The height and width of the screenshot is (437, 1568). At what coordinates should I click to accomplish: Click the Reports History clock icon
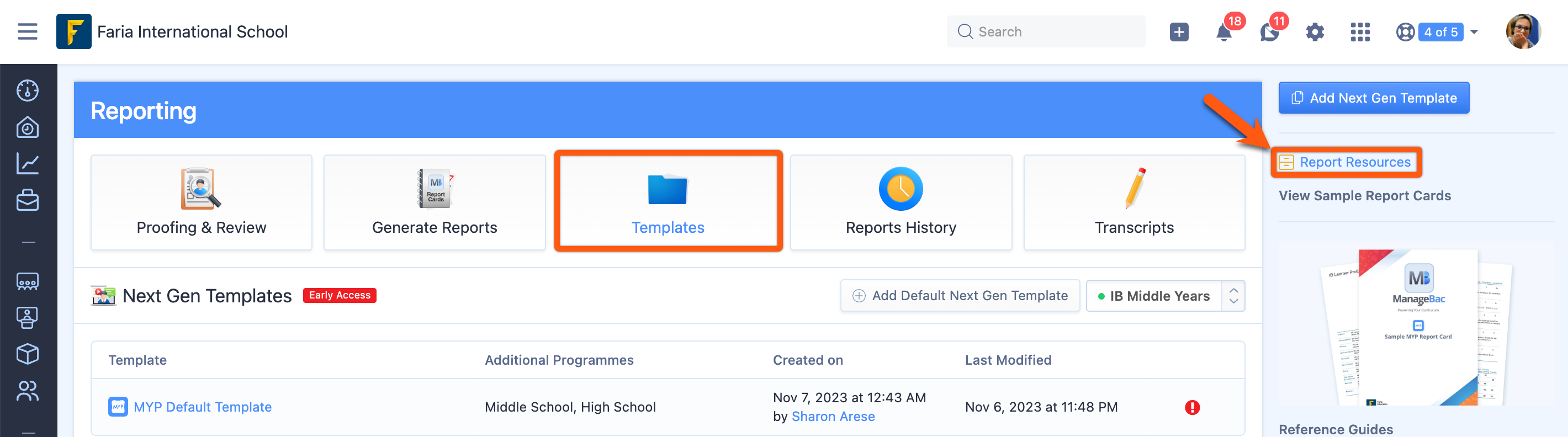coord(901,189)
